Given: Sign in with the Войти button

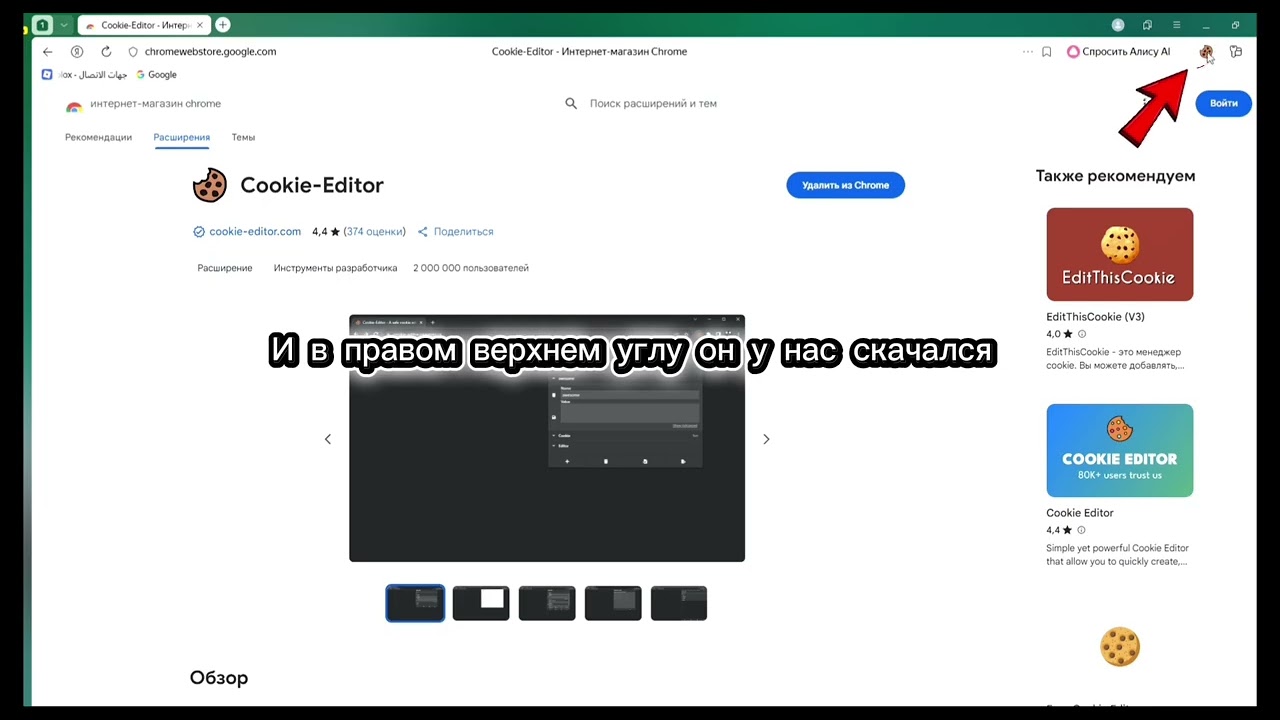Looking at the screenshot, I should coord(1224,103).
